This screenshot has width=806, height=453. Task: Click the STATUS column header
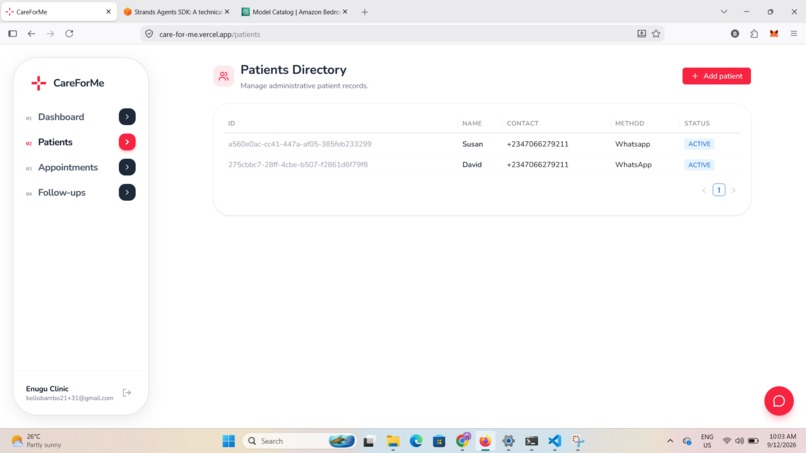click(x=697, y=123)
